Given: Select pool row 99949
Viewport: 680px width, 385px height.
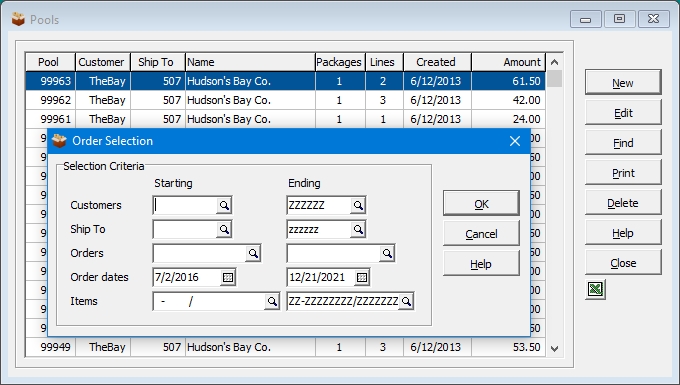Looking at the screenshot, I should [285, 347].
